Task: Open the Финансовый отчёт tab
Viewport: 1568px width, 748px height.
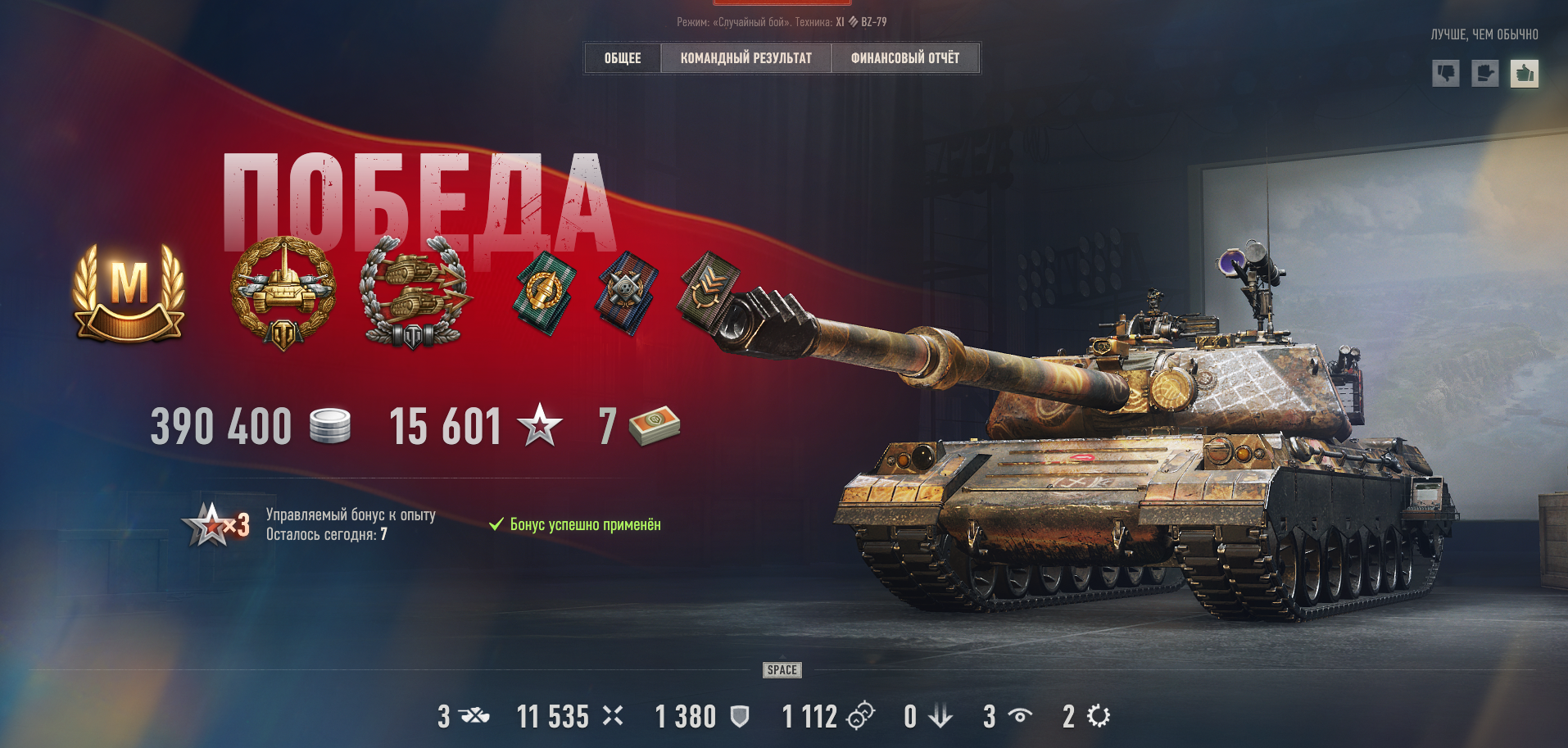Action: coord(905,58)
